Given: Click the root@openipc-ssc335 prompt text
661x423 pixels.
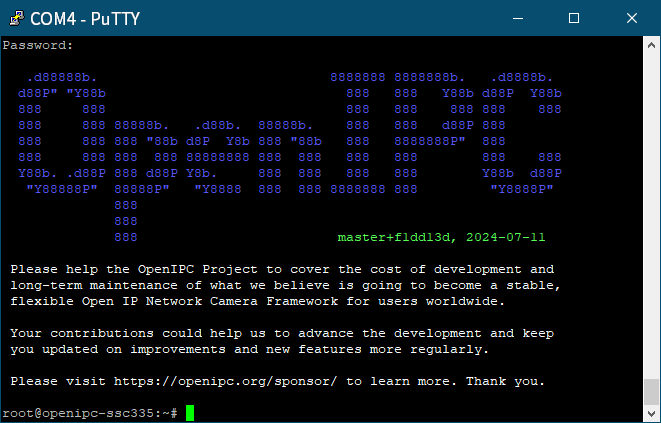Looking at the screenshot, I should click(90, 413).
